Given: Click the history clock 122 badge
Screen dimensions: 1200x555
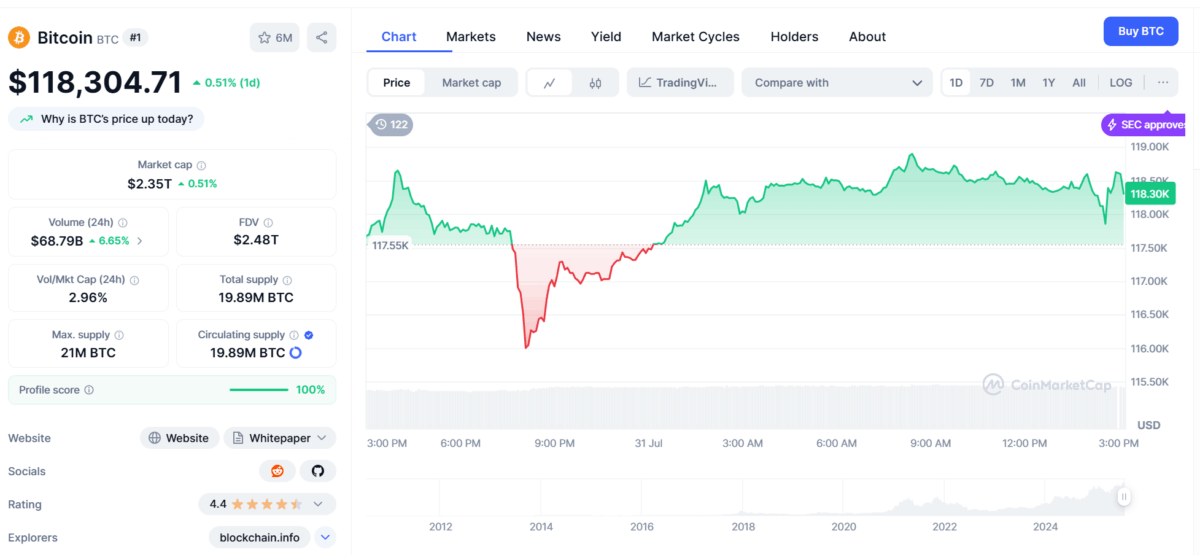Looking at the screenshot, I should tap(391, 125).
